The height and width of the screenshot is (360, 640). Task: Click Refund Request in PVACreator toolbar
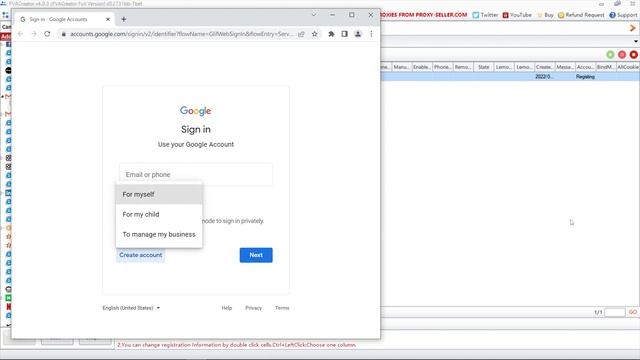581,15
